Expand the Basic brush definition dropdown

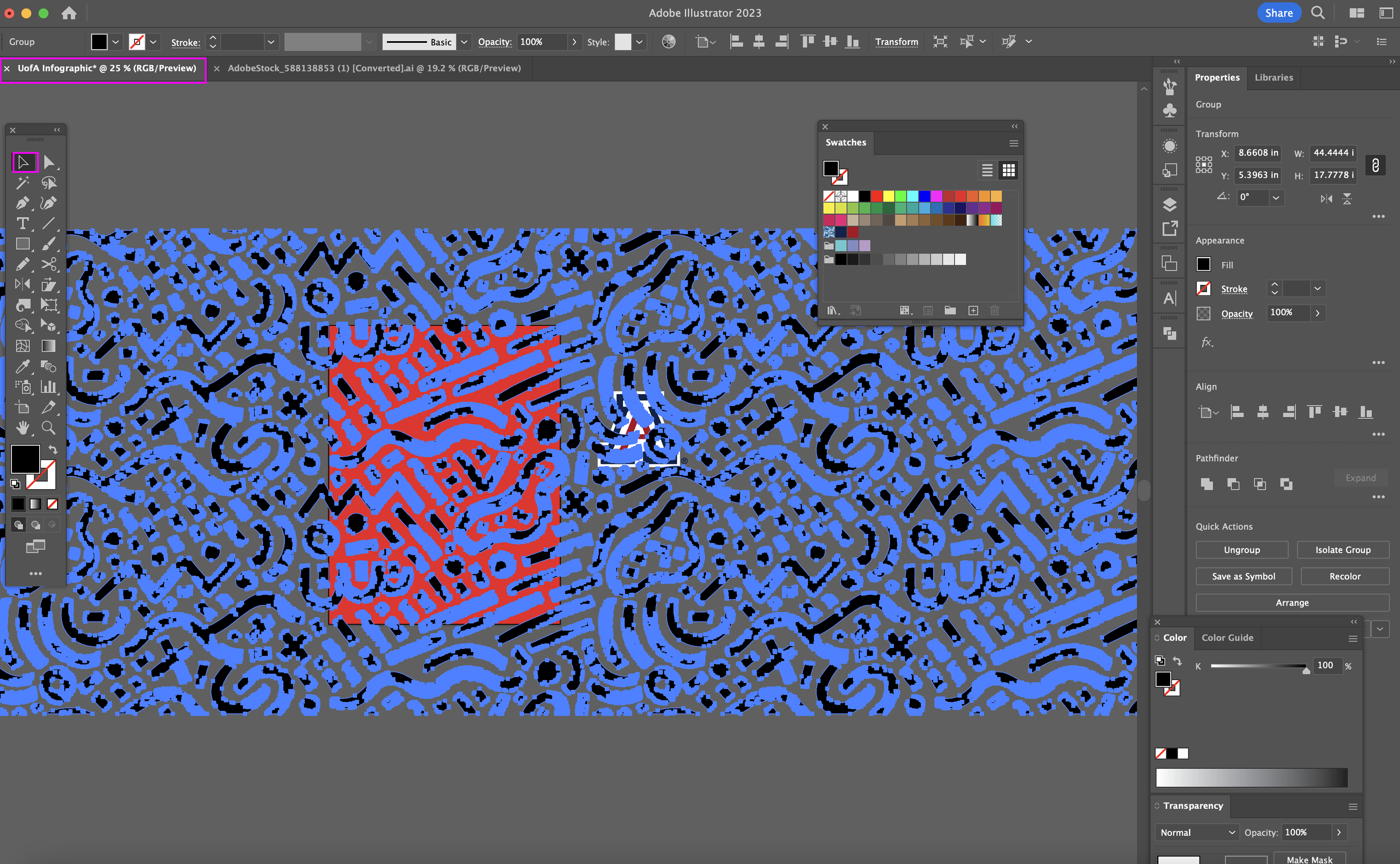(x=464, y=42)
